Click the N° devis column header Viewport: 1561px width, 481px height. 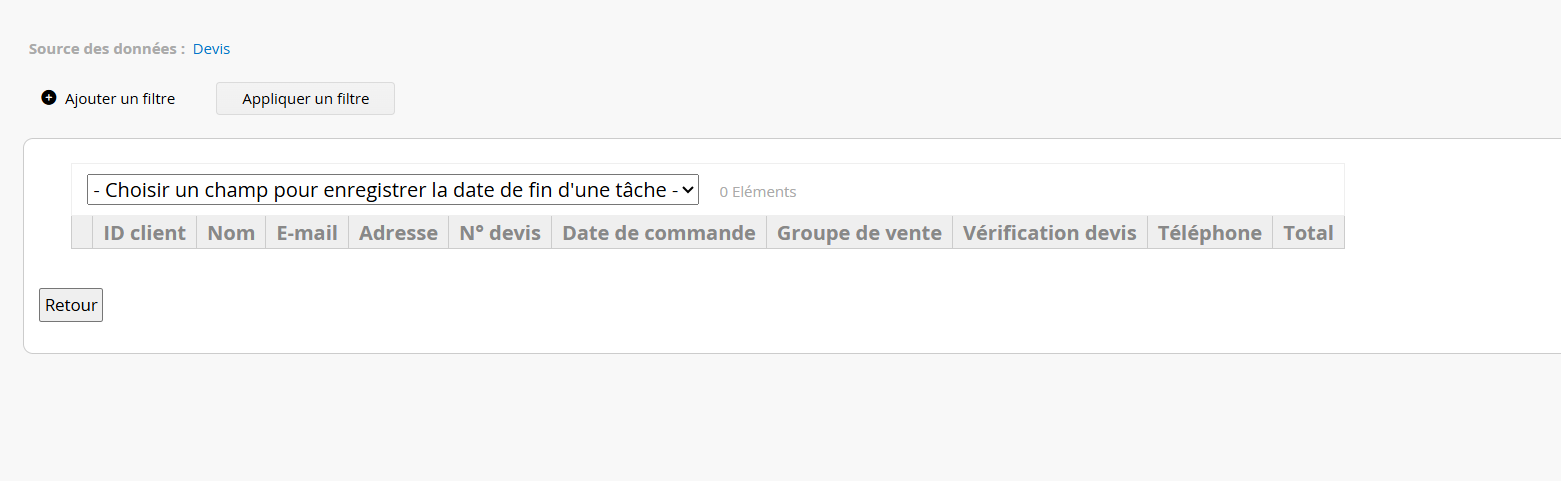tap(500, 233)
